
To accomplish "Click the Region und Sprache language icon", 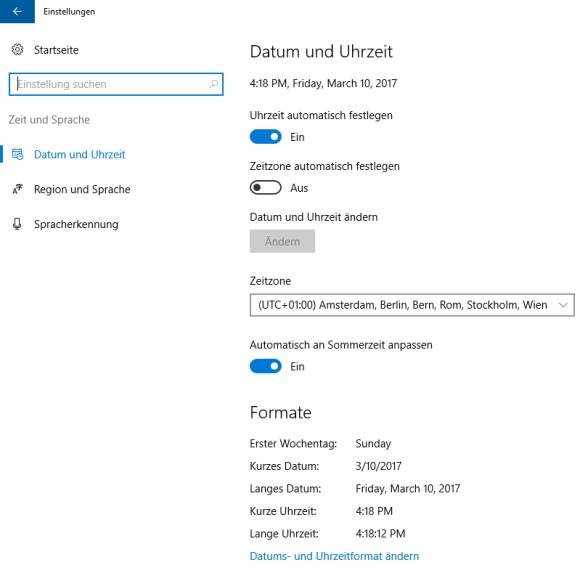I will (17, 189).
